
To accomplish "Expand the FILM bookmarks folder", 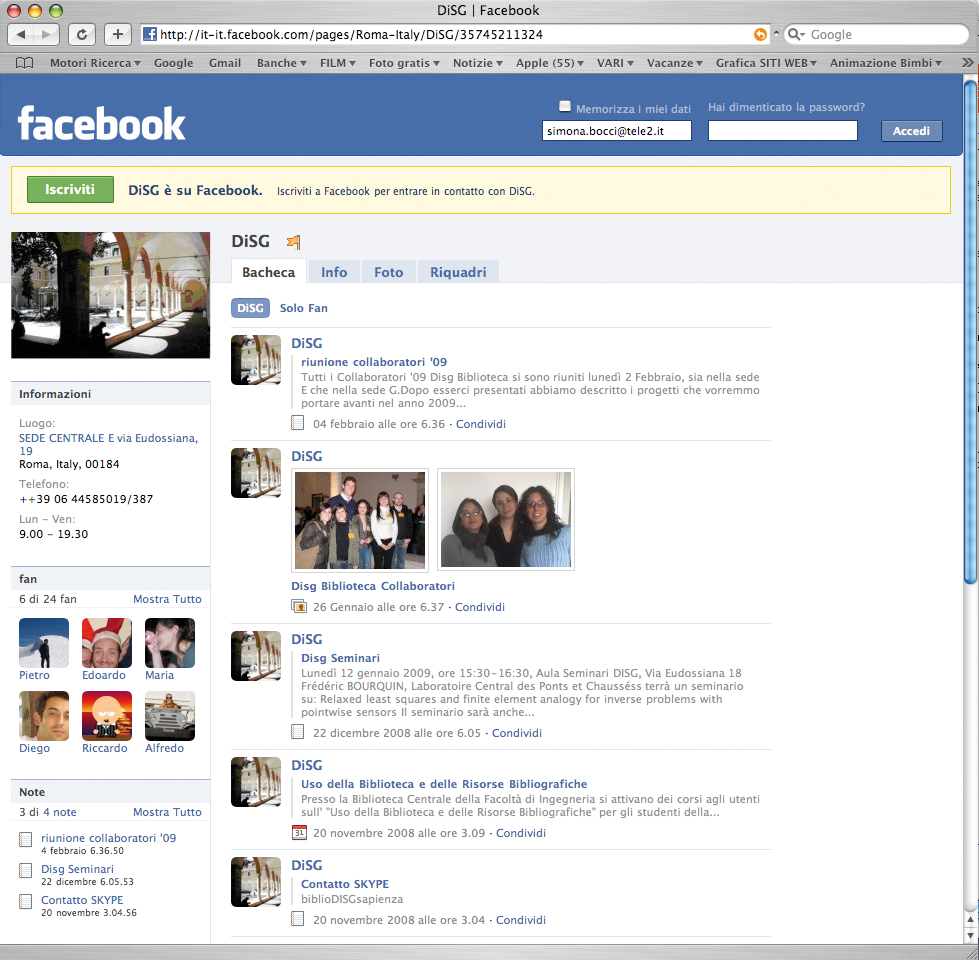I will point(338,63).
